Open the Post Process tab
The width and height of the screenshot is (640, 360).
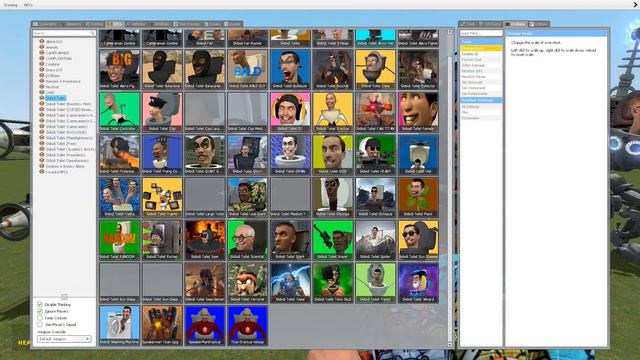coord(187,24)
